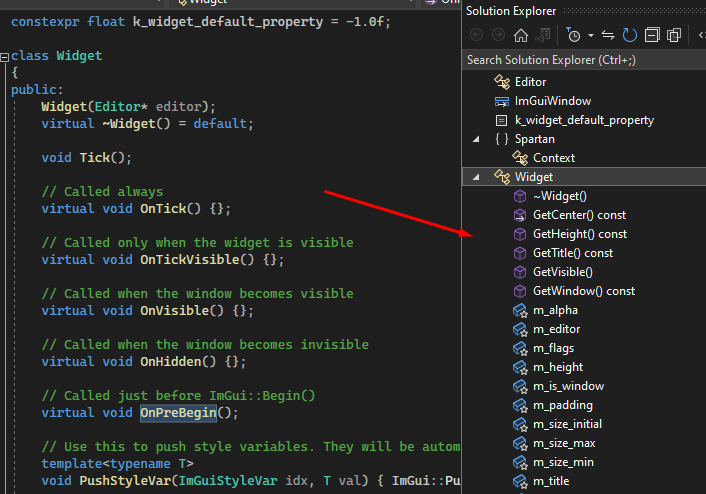Select GetHeight() const method

[580, 234]
